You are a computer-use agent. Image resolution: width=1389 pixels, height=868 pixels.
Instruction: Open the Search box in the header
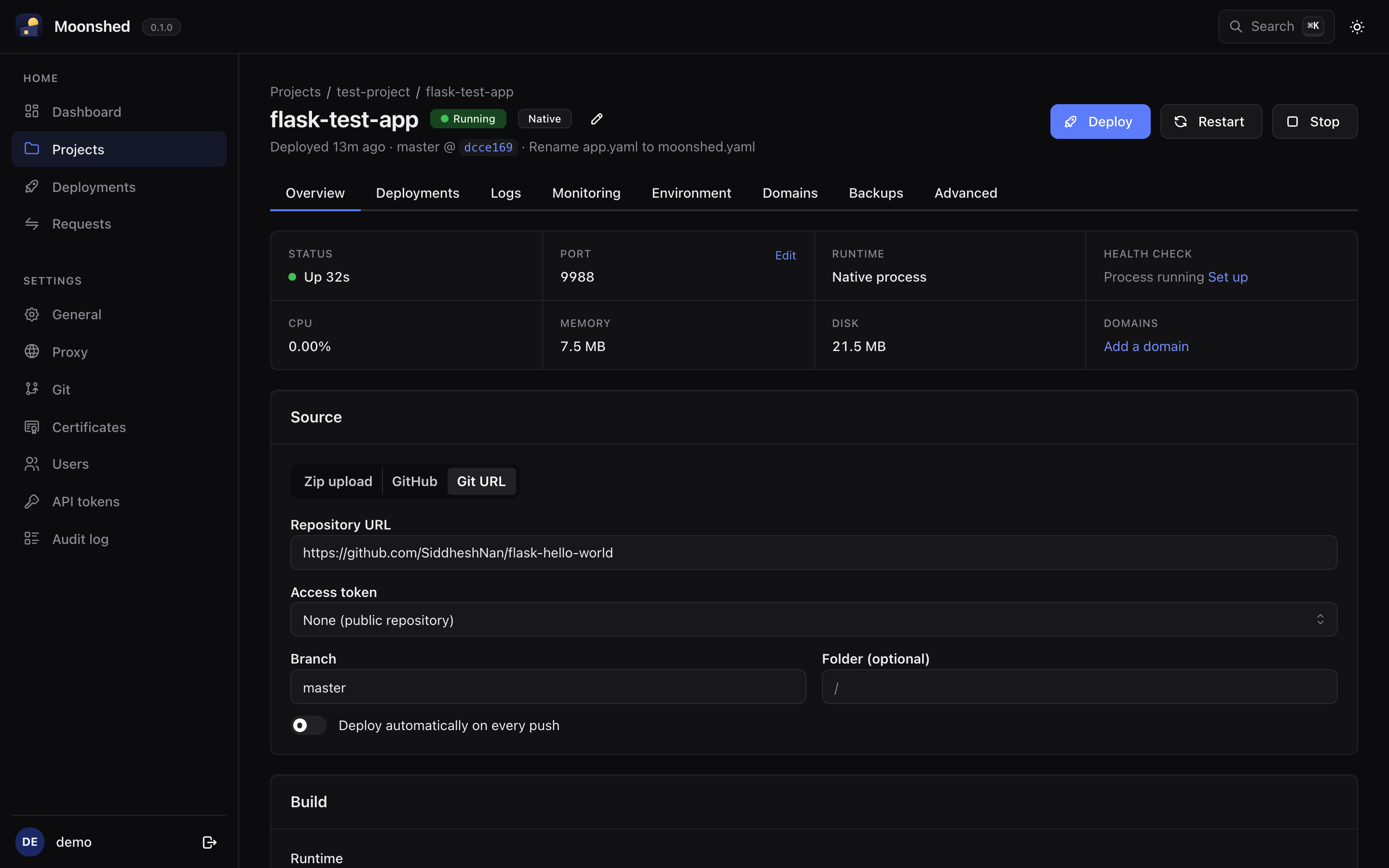pyautogui.click(x=1276, y=27)
